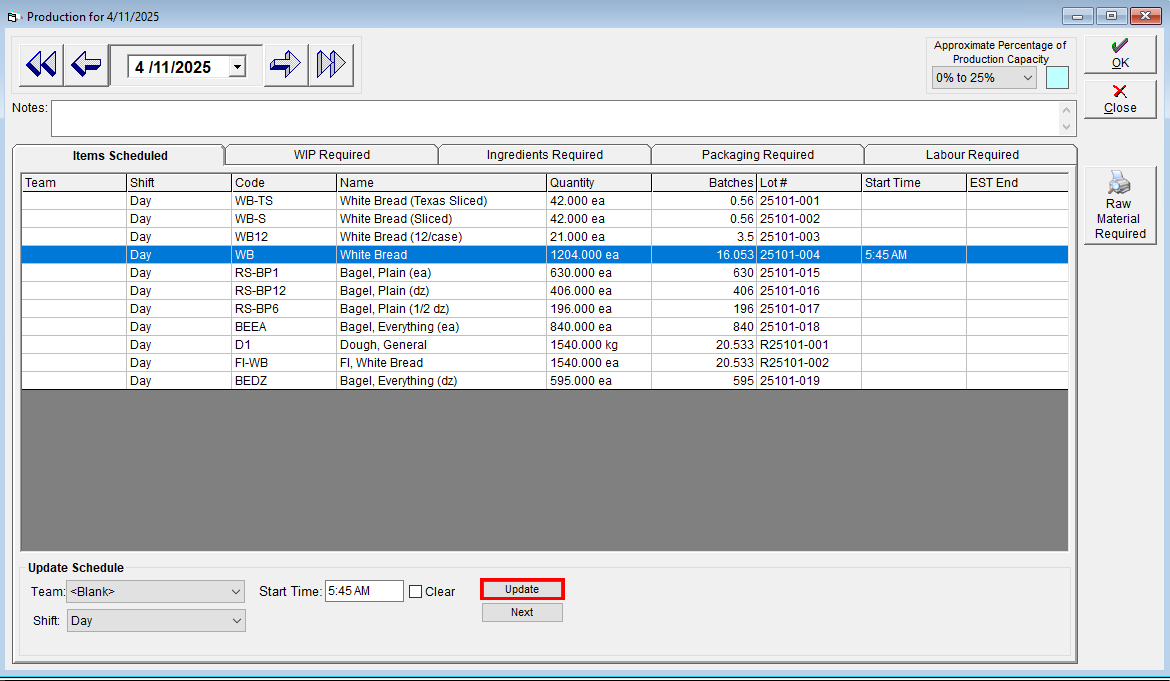Select the Bagel, Everything (ea) row
The width and height of the screenshot is (1170, 681).
click(x=545, y=327)
